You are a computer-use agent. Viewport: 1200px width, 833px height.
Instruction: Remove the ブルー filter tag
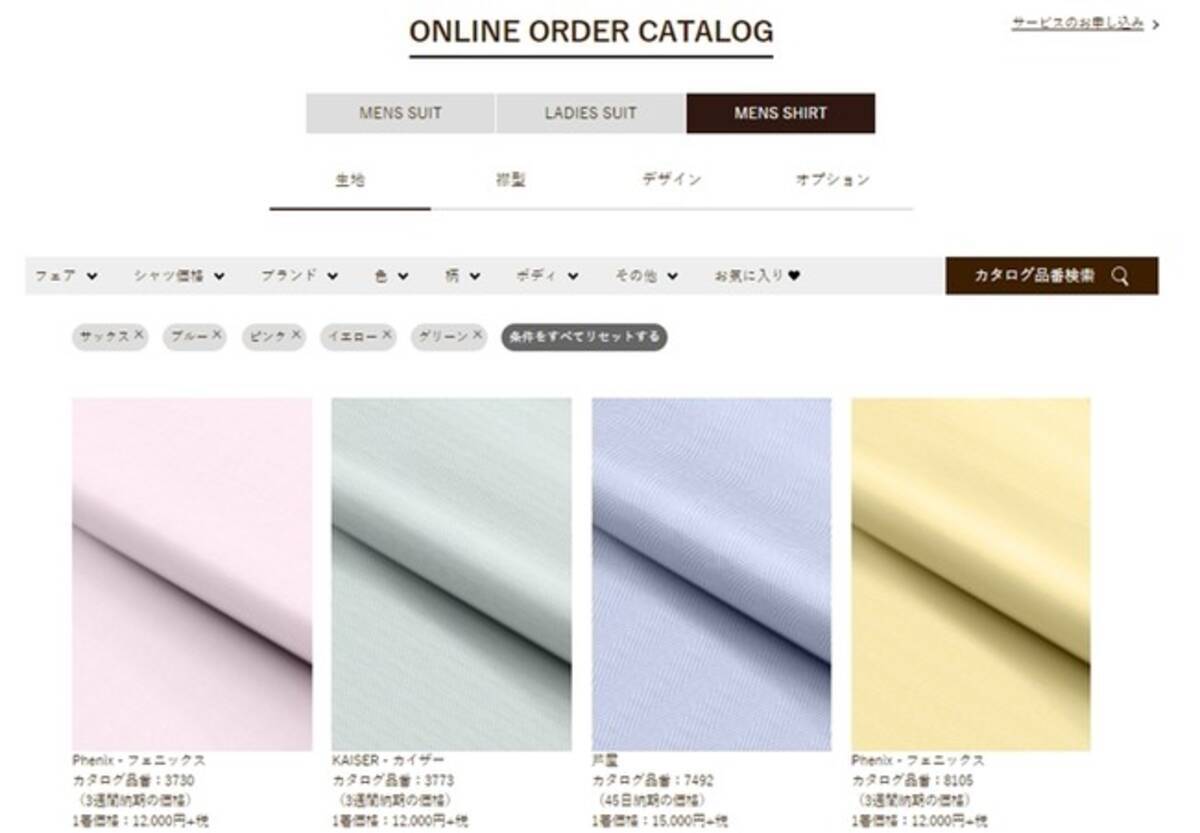(217, 336)
